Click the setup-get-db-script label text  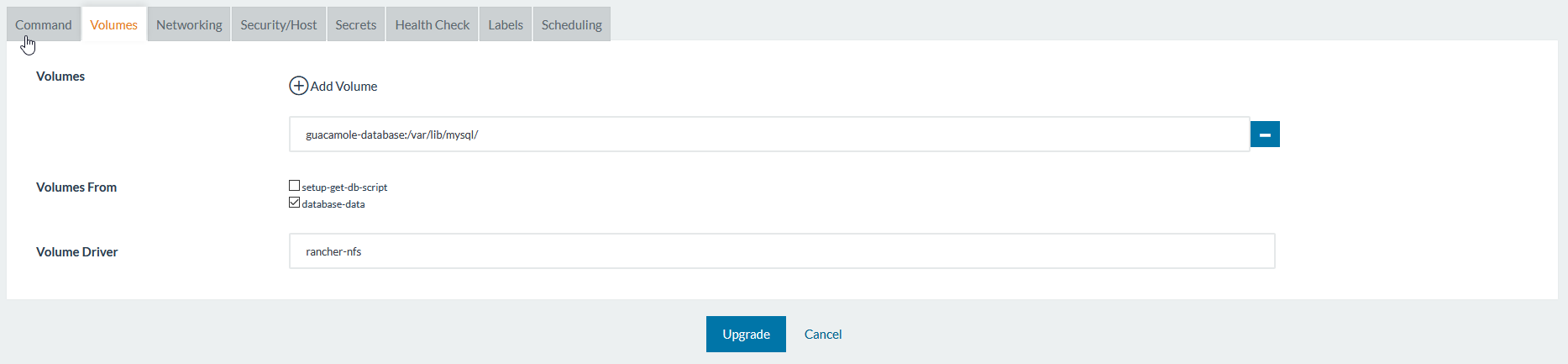click(344, 187)
